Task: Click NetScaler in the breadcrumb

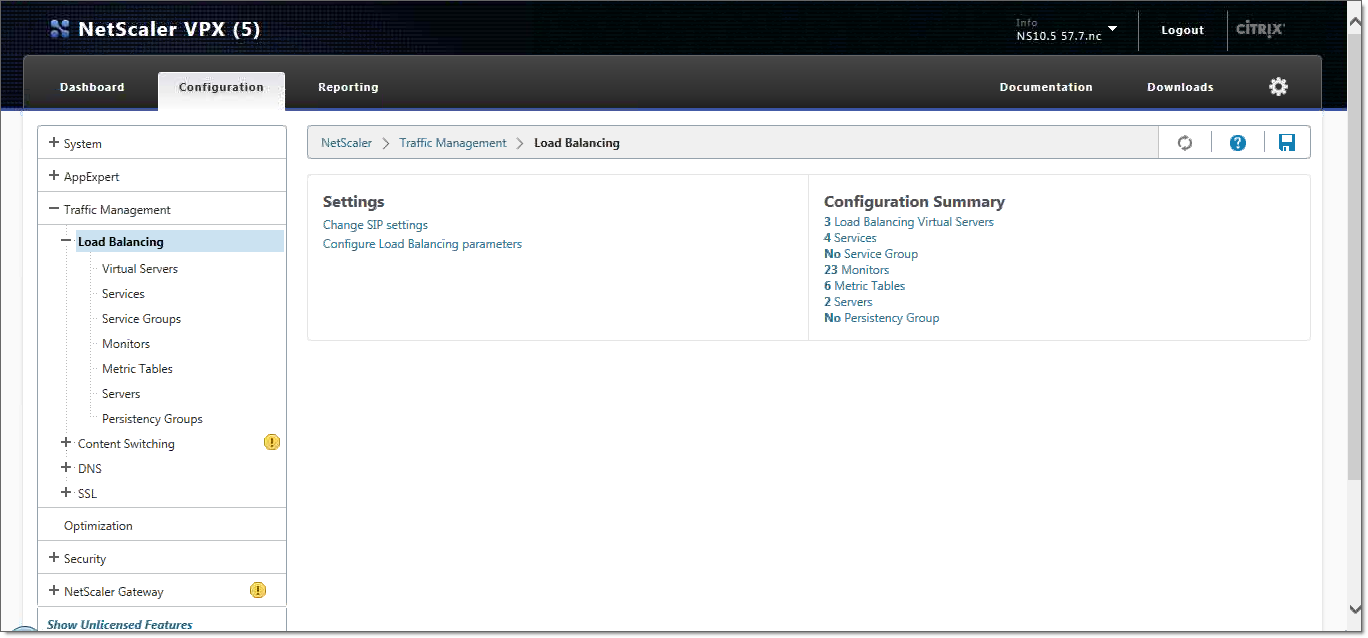Action: pyautogui.click(x=346, y=143)
